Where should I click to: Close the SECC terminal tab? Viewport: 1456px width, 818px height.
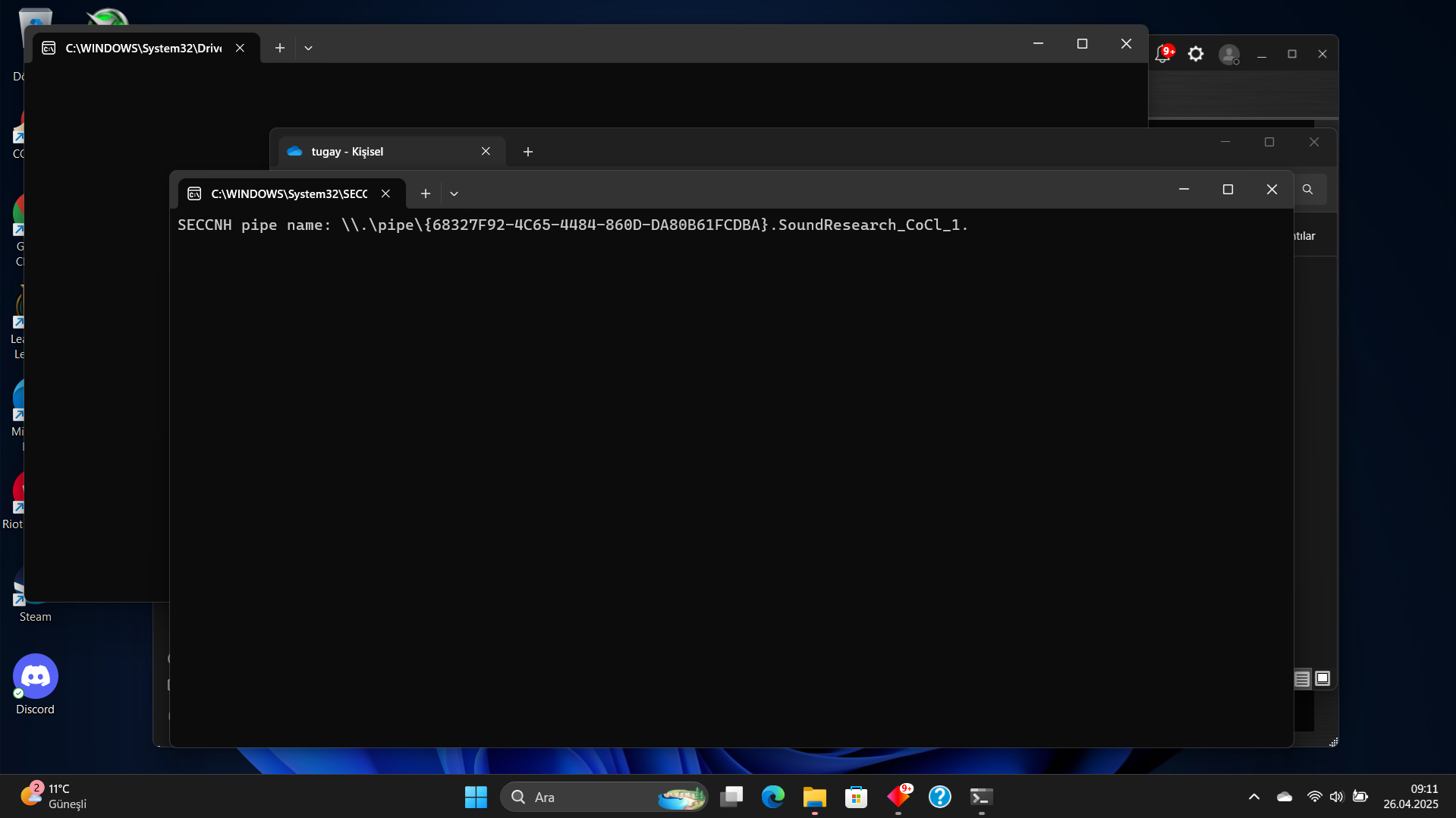(385, 194)
